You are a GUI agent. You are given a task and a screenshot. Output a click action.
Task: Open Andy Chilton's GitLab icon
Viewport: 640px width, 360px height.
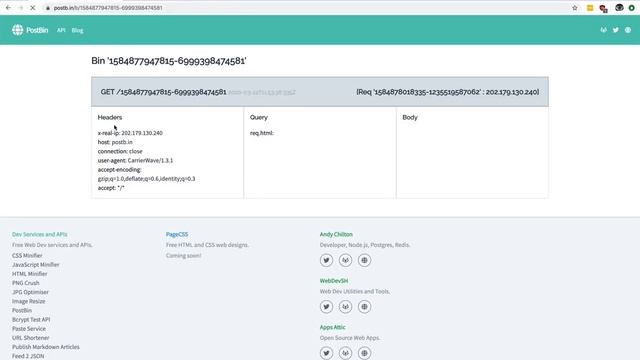(x=345, y=260)
